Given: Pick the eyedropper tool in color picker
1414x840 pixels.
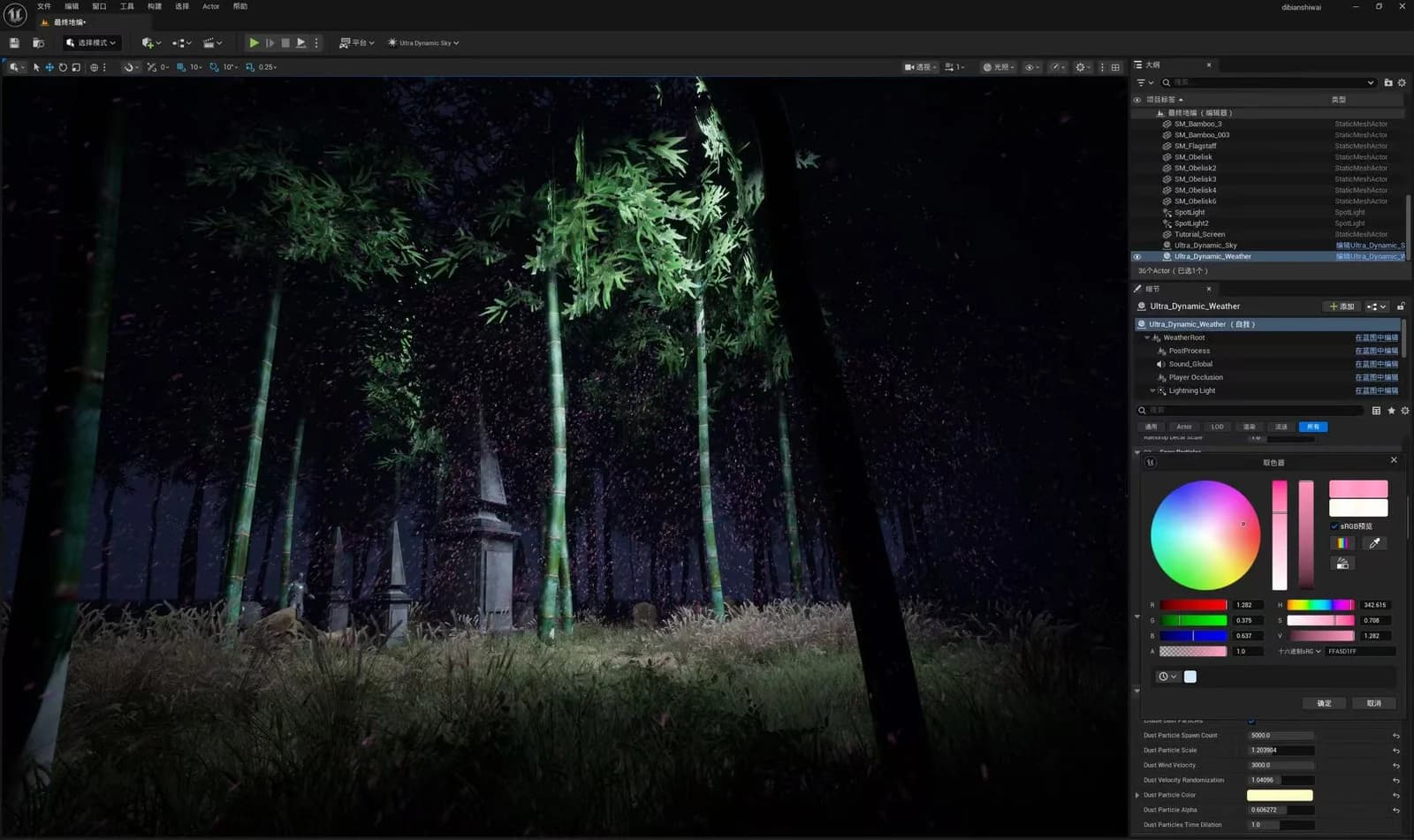Looking at the screenshot, I should click(x=1374, y=543).
